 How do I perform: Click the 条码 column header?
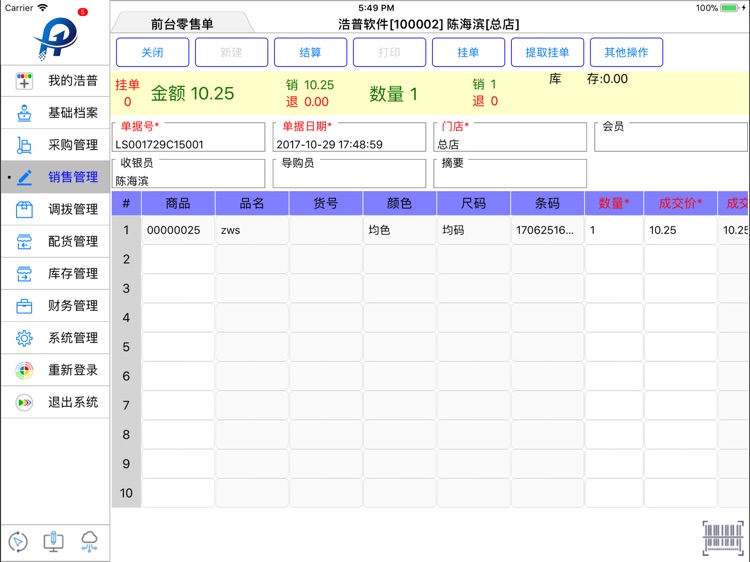(x=547, y=203)
